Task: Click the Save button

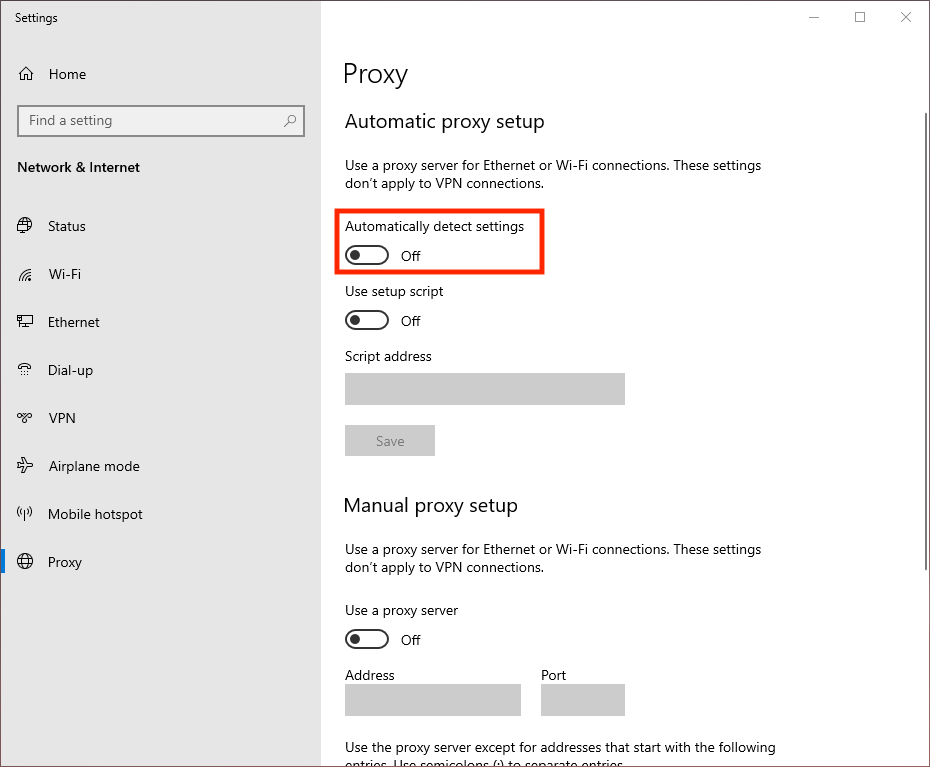Action: (x=389, y=440)
